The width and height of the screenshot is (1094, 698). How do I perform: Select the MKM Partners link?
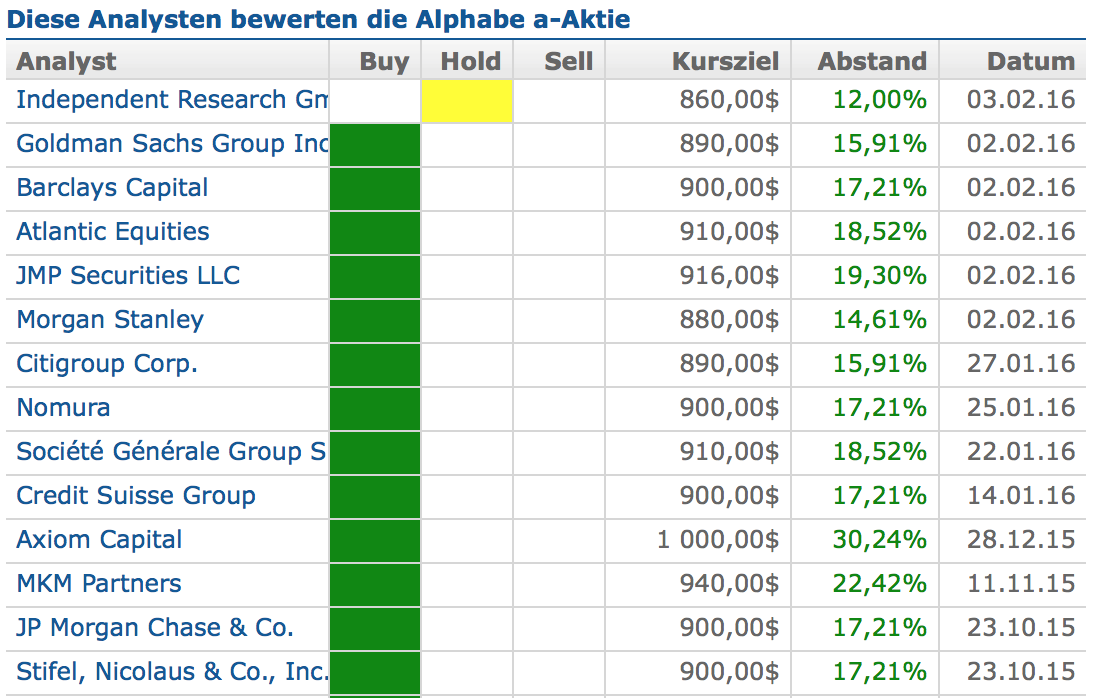click(x=99, y=584)
